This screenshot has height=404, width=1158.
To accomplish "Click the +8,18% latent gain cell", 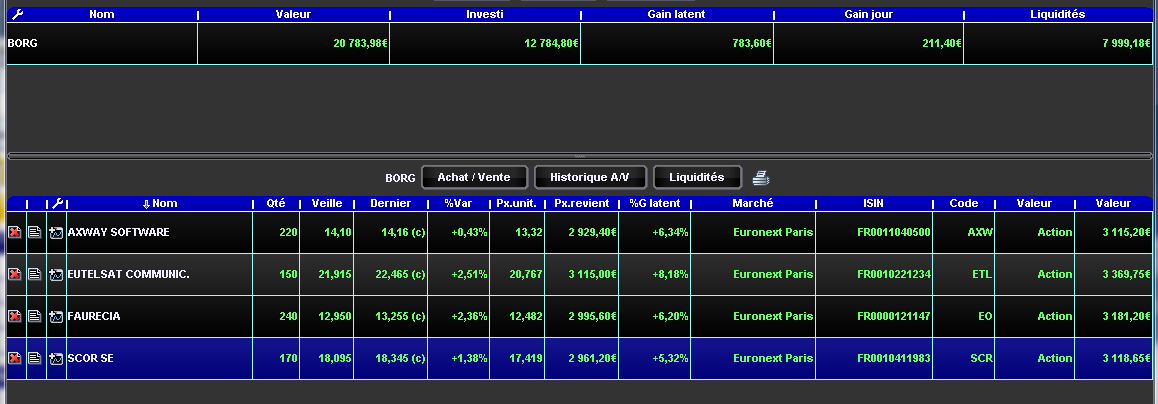I will point(654,275).
